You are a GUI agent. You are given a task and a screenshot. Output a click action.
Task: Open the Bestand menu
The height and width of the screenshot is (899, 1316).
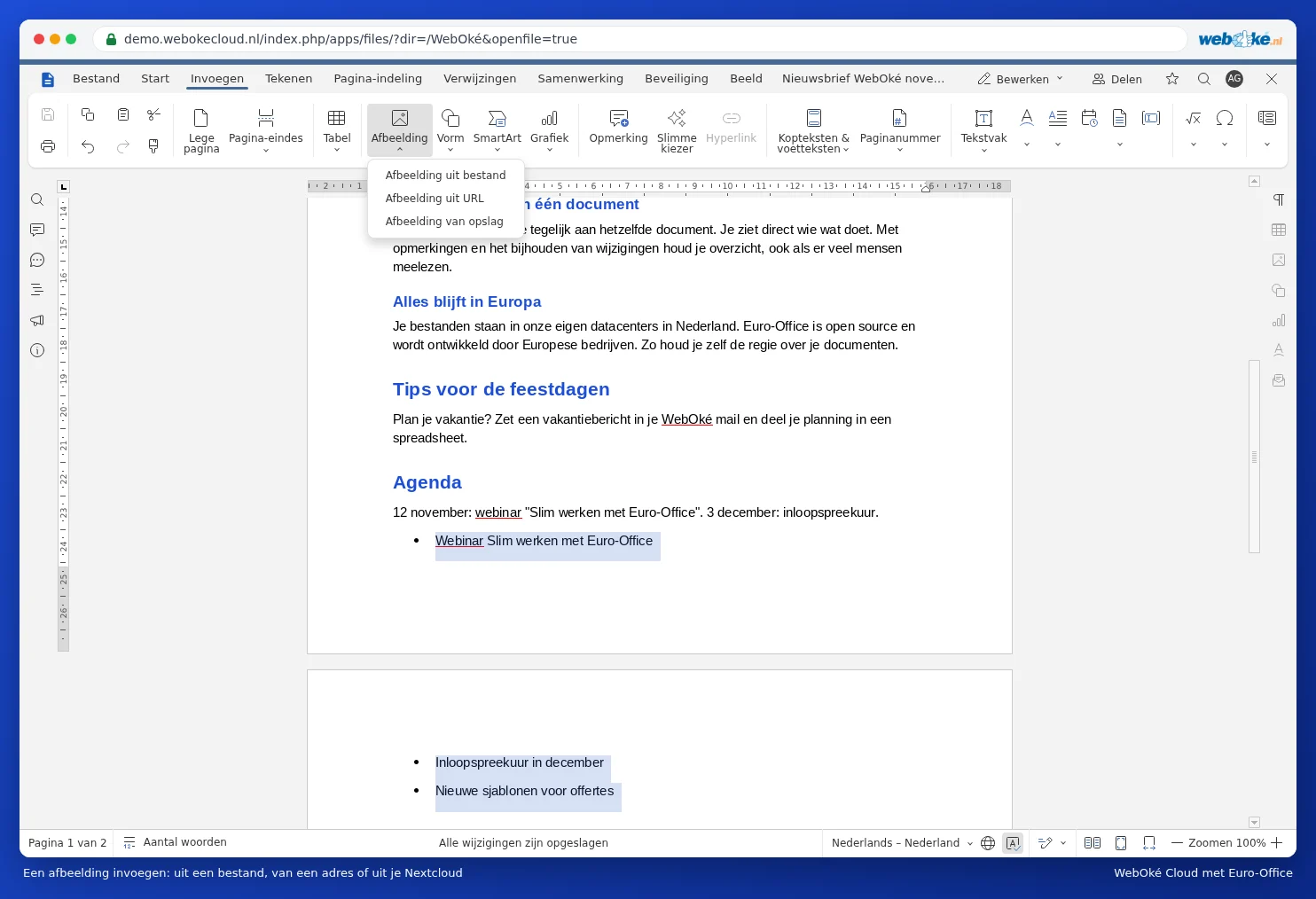click(x=96, y=79)
